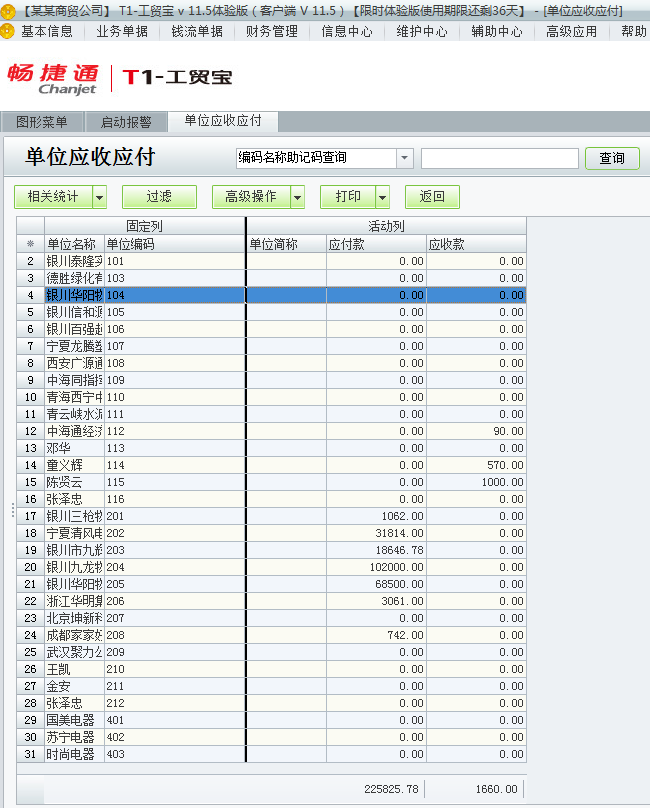
Task: Expand the 高级操作 dropdown arrow
Action: (x=297, y=197)
